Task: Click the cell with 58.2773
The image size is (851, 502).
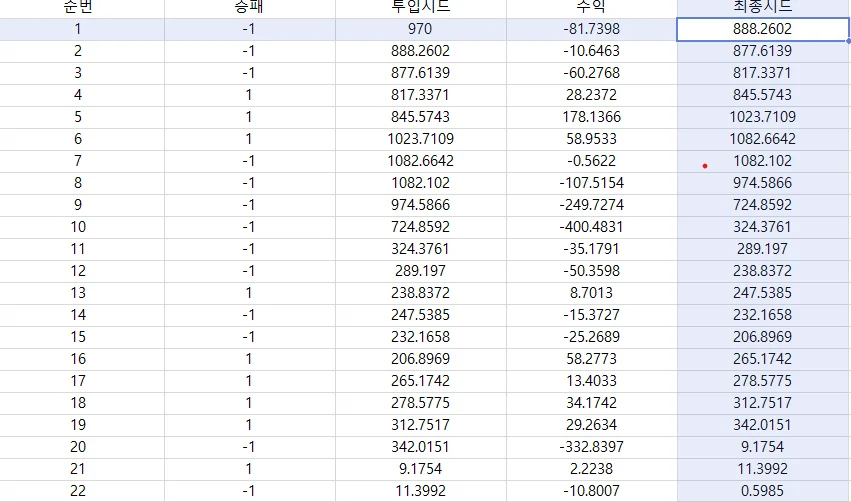Action: point(592,359)
